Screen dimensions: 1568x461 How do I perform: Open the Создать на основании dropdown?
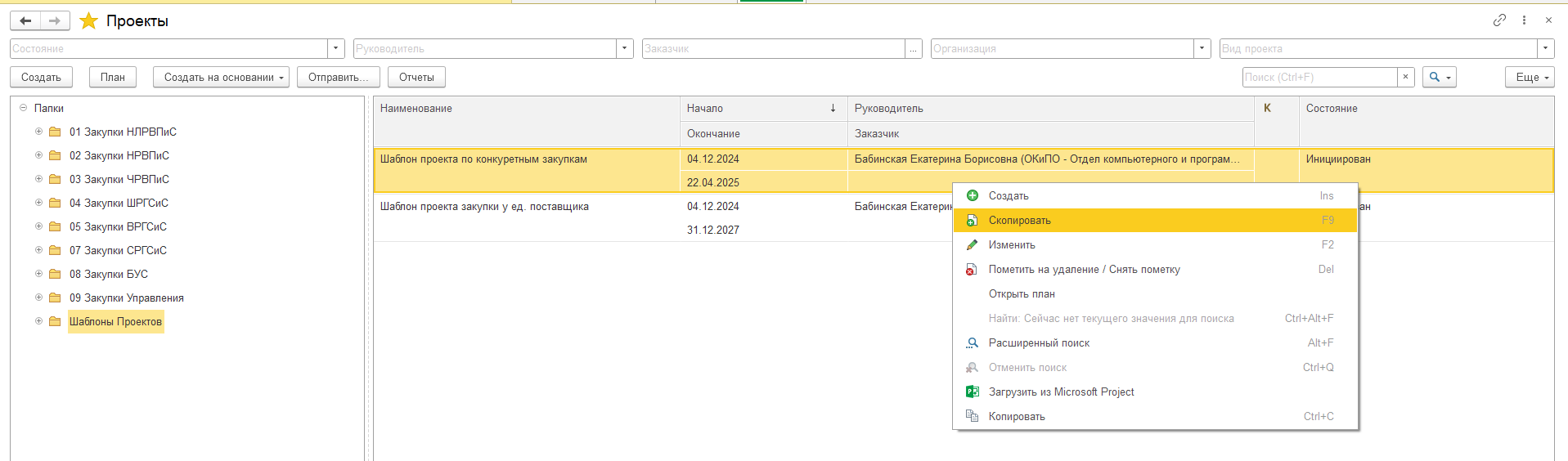[x=221, y=77]
